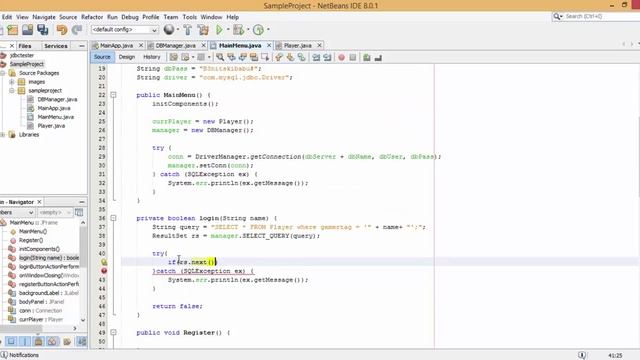Open the View menu
The image size is (640, 360).
pos(22,17)
